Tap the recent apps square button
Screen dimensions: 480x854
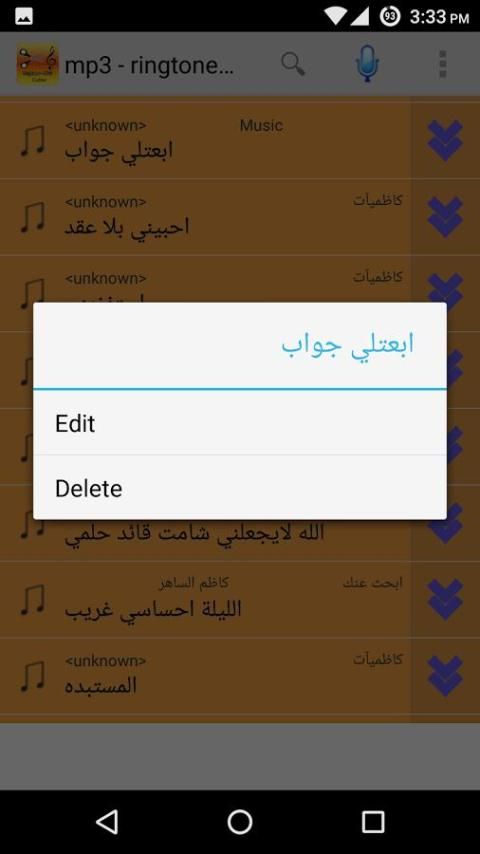point(373,821)
